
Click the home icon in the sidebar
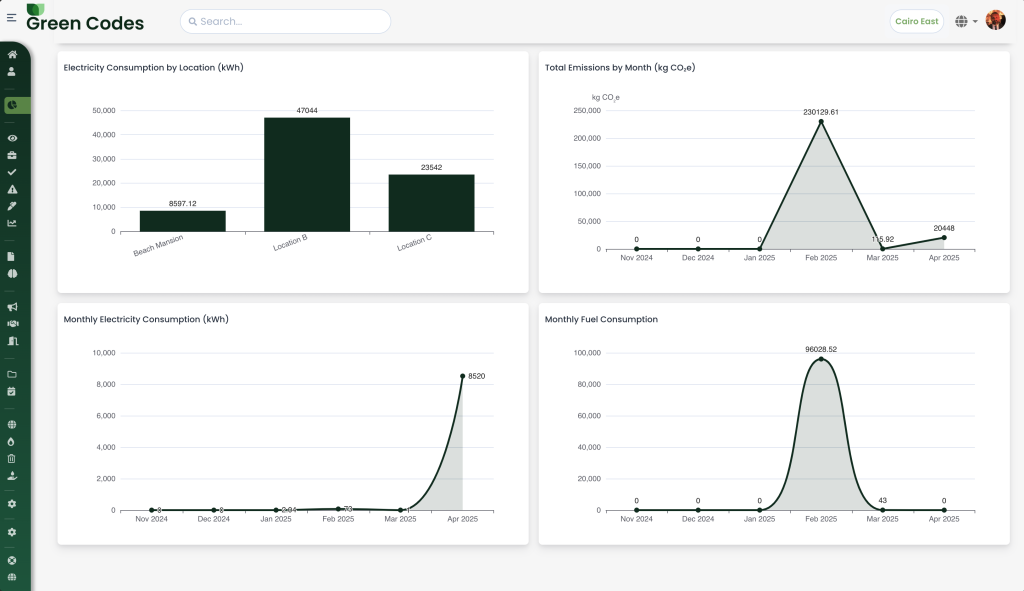[12, 55]
